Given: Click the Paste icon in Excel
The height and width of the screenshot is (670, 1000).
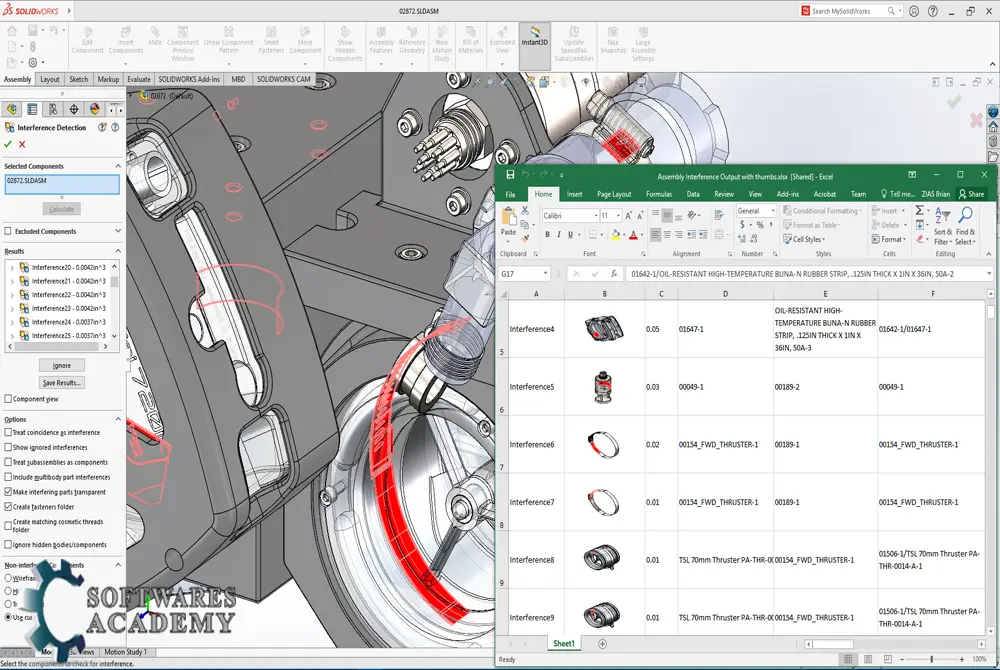Looking at the screenshot, I should pos(508,216).
